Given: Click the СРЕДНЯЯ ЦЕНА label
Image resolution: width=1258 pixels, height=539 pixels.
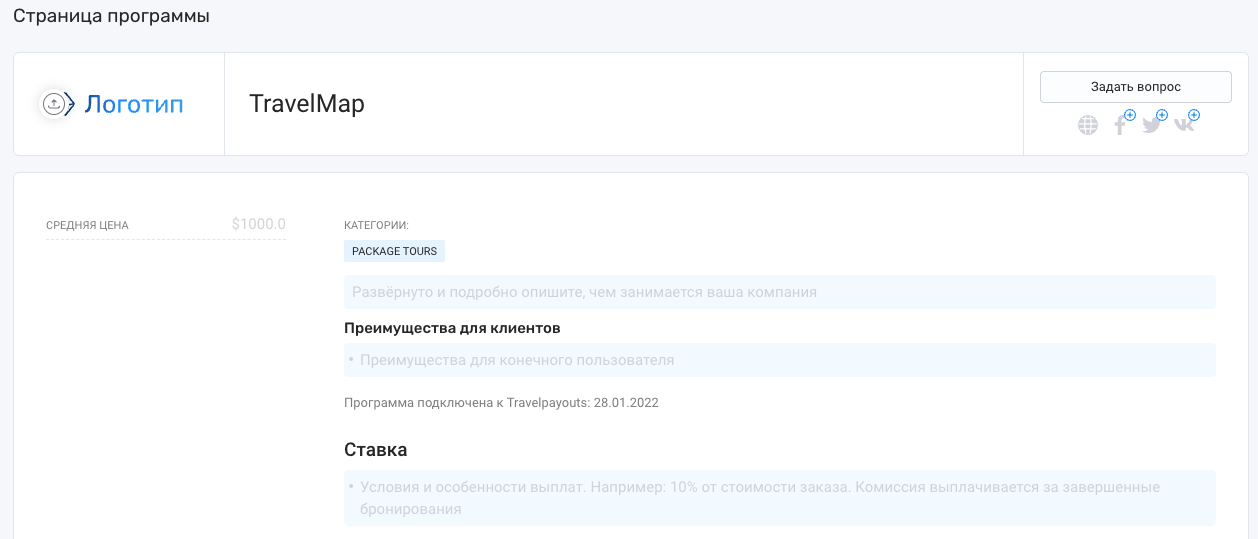Looking at the screenshot, I should pyautogui.click(x=87, y=225).
